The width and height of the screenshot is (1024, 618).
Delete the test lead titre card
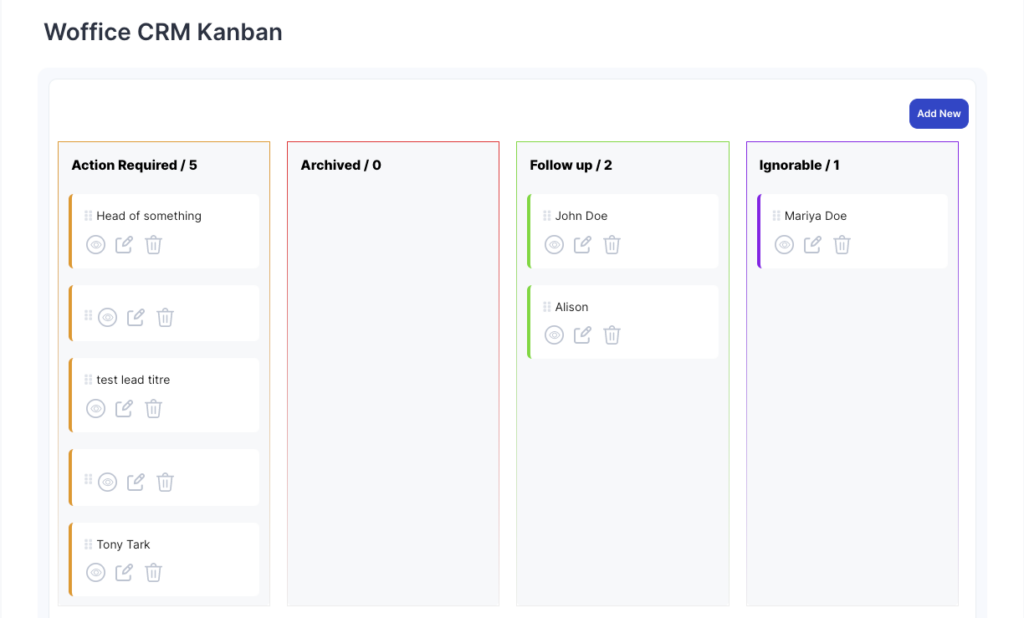[153, 409]
